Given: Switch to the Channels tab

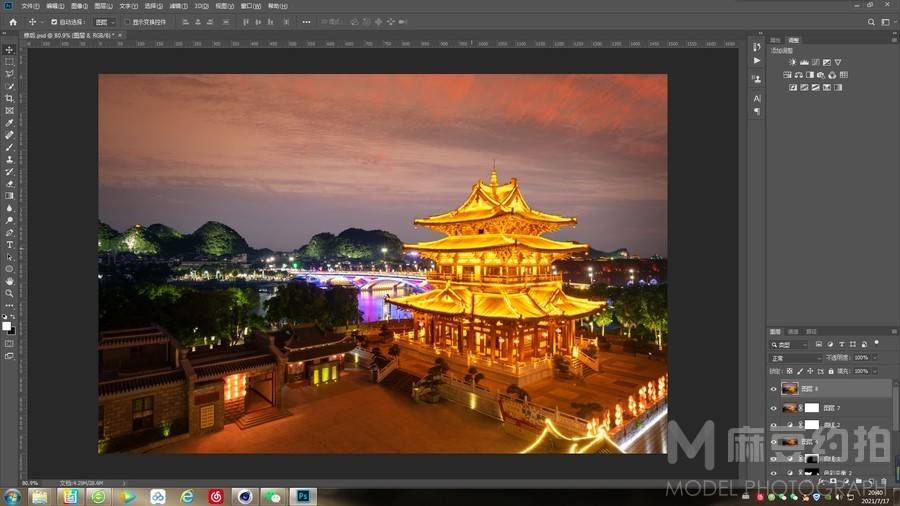Looking at the screenshot, I should (x=793, y=332).
